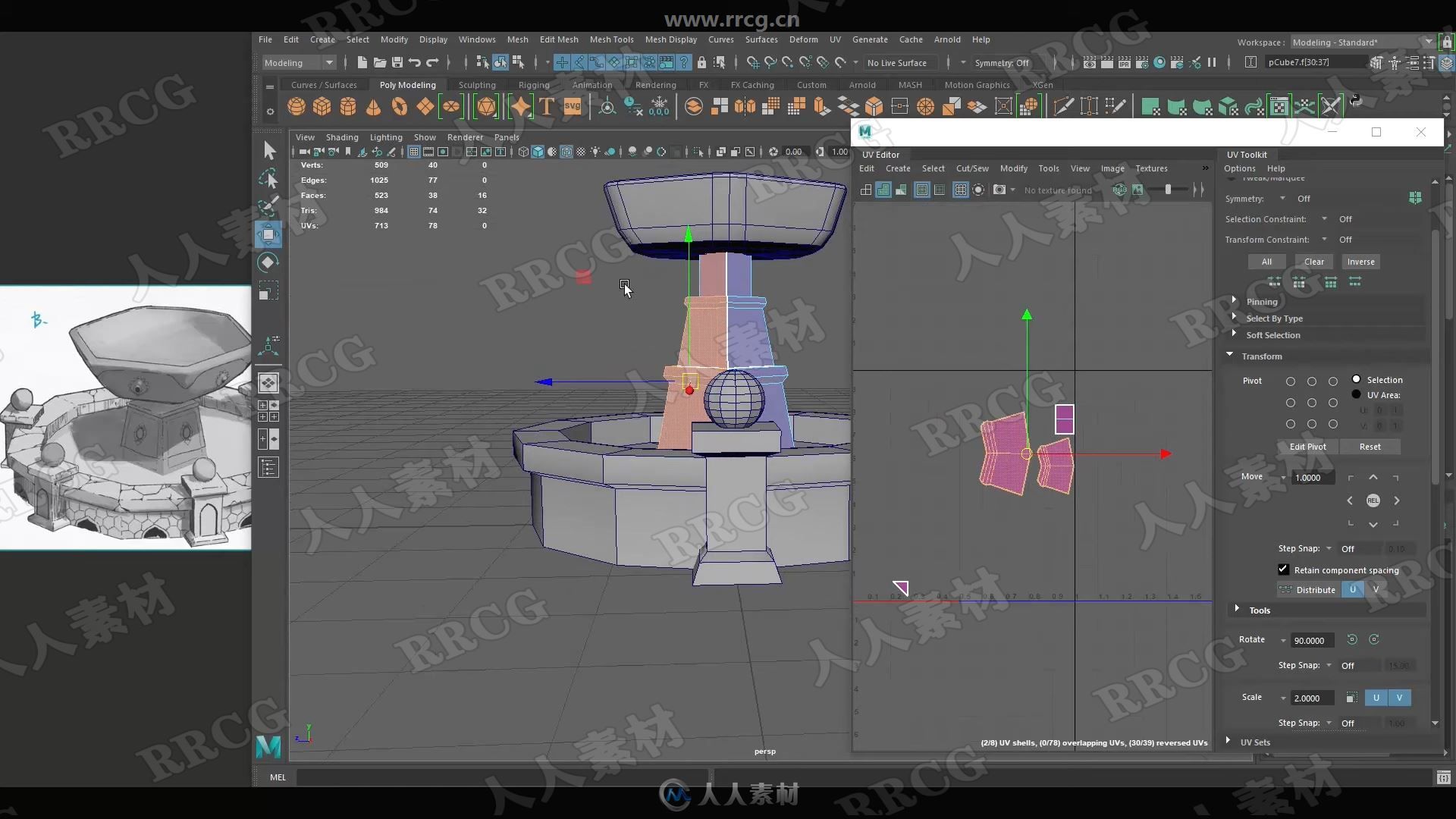Click the Reset pivot button
The width and height of the screenshot is (1456, 819).
(x=1370, y=445)
